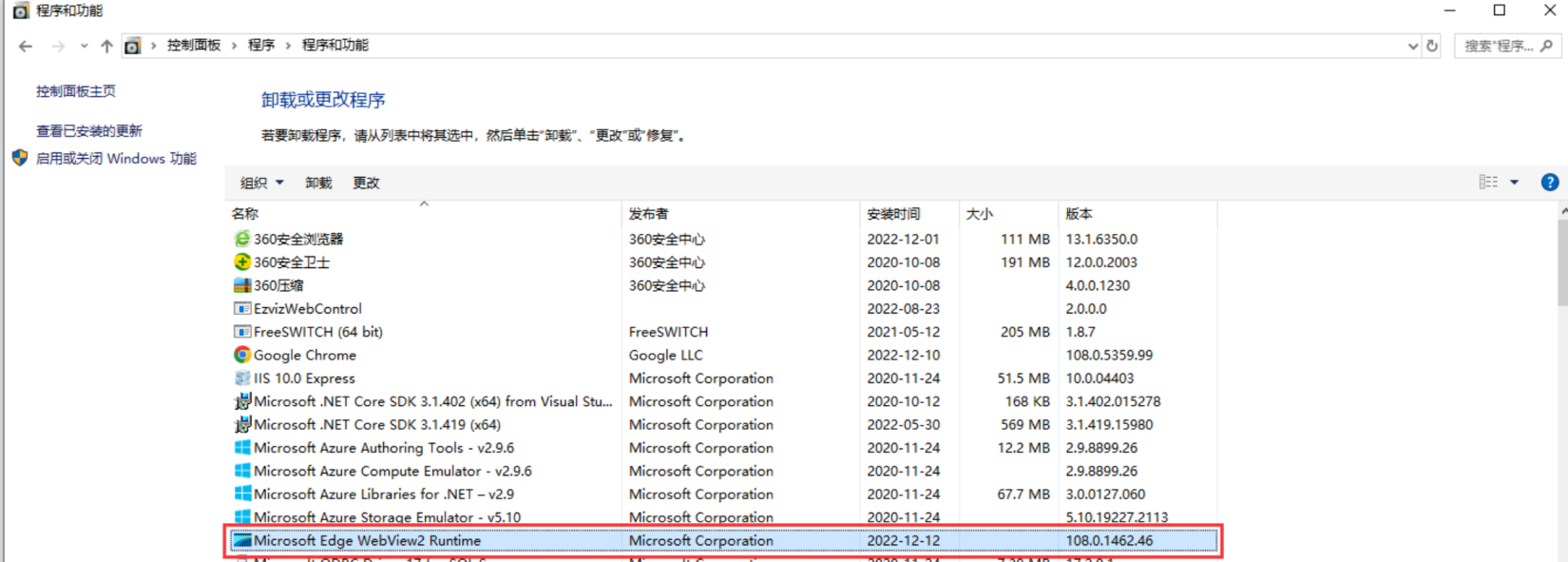Click the Azure Compute Emulator icon
Screen dimensions: 1568x562
click(x=242, y=471)
